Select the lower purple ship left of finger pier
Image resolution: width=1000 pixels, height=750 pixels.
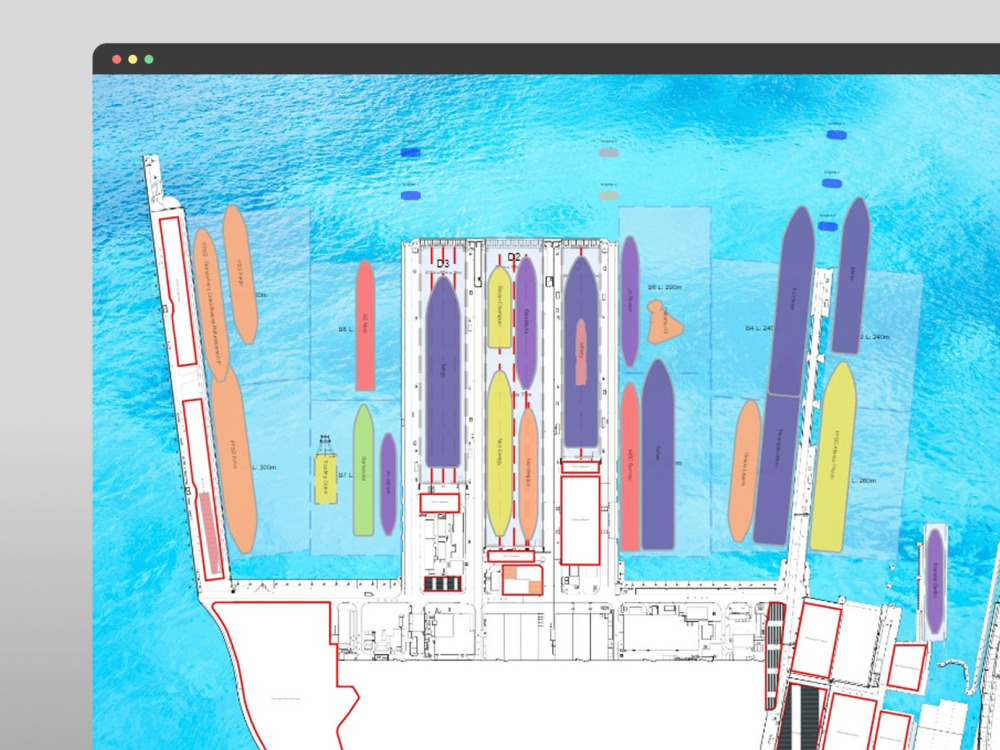(776, 469)
